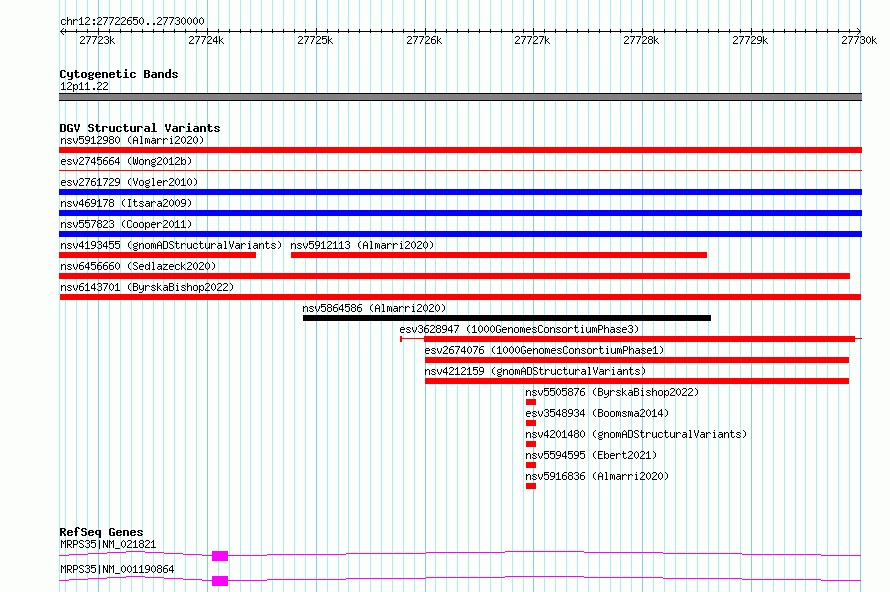This screenshot has height=592, width=890.
Task: Click the 27724k ruler tick label
Action: tap(206, 40)
